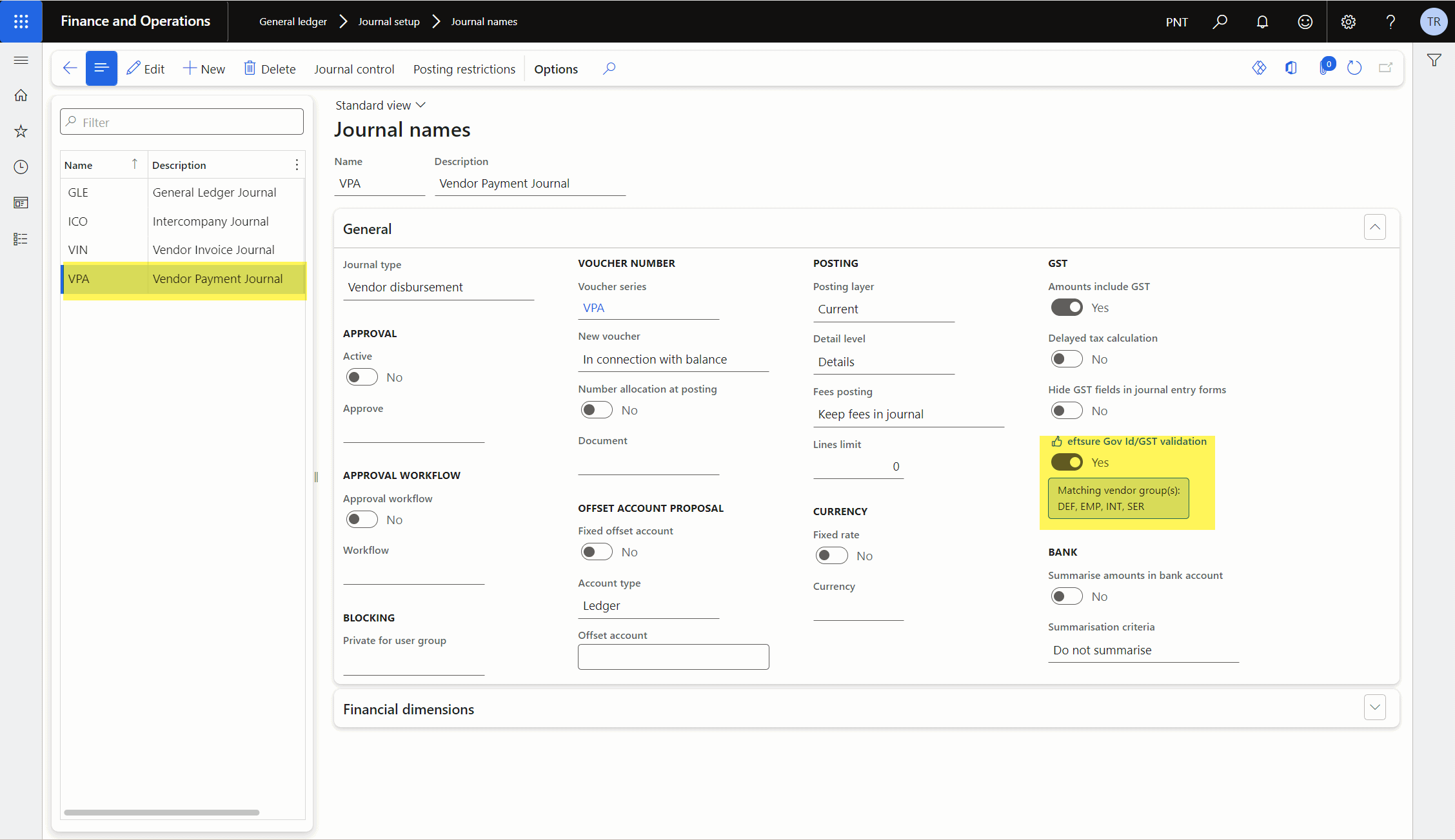Open New voucher dropdown
This screenshot has height=840, width=1455.
point(673,360)
